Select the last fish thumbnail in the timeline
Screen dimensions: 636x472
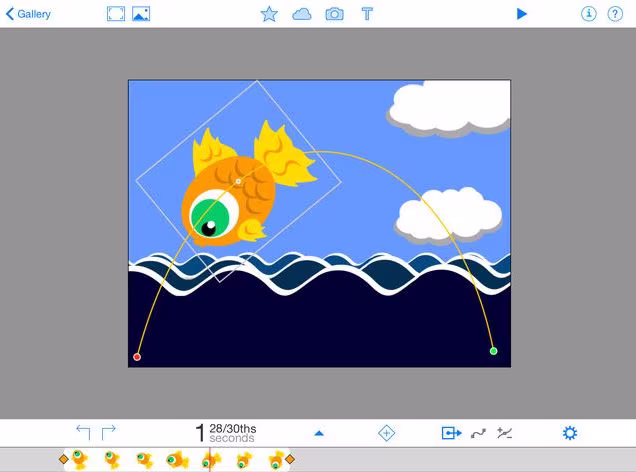pos(276,460)
